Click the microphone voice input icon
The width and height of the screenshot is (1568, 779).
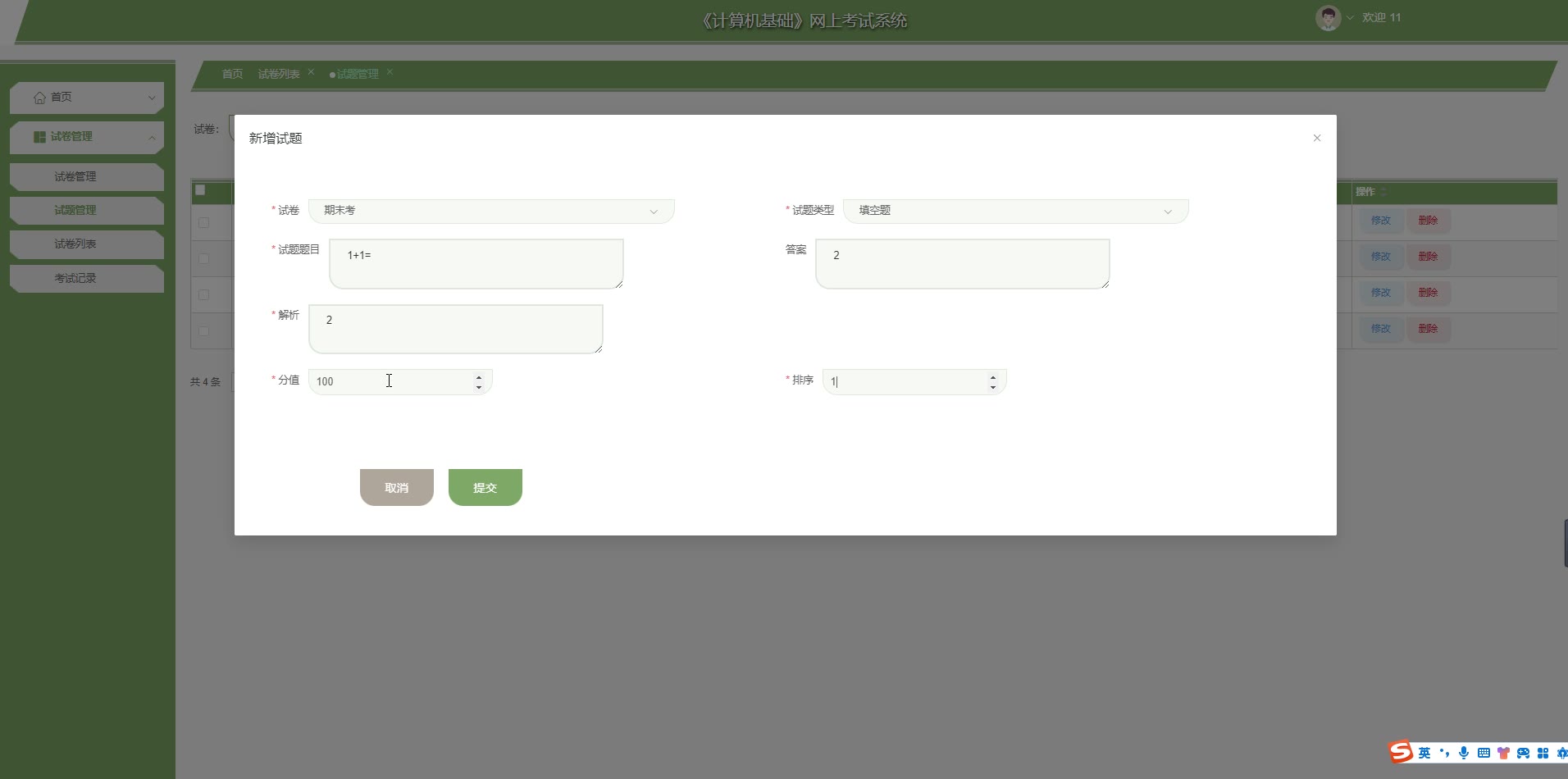[x=1464, y=753]
